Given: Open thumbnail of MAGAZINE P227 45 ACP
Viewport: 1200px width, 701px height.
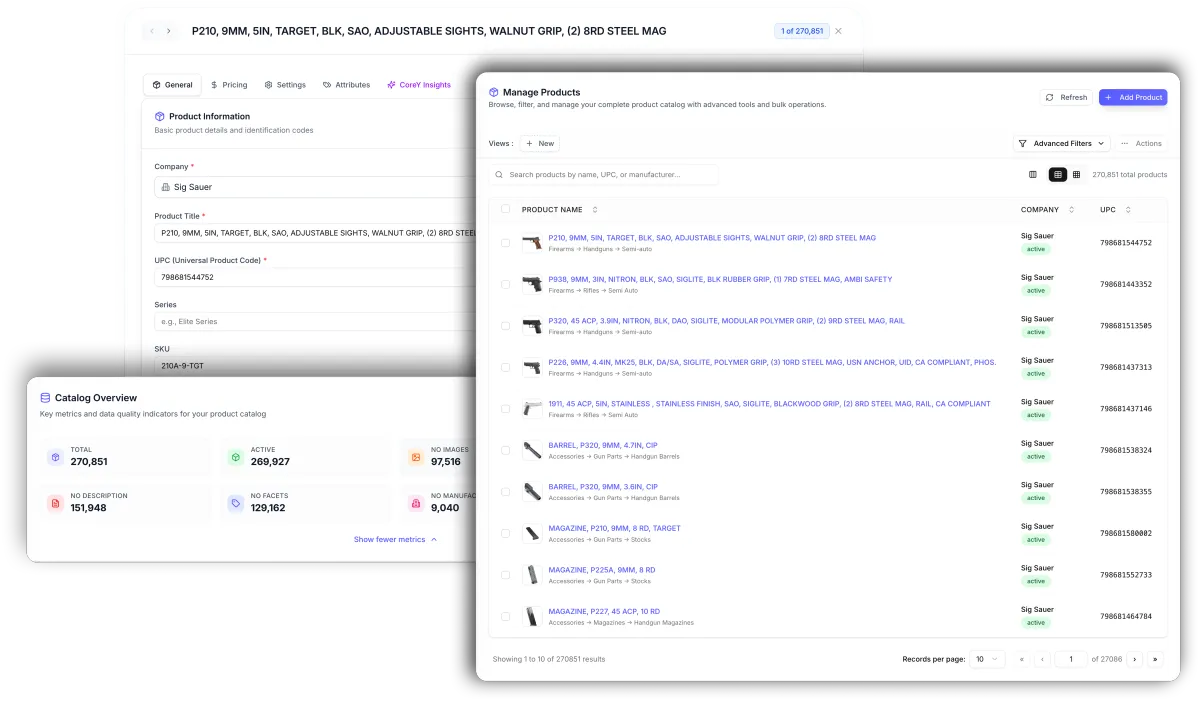Looking at the screenshot, I should point(532,616).
